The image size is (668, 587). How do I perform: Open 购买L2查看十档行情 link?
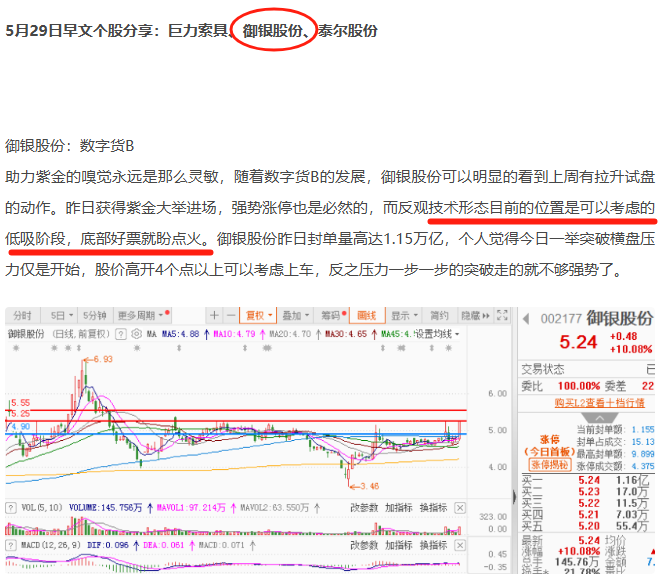coord(599,403)
